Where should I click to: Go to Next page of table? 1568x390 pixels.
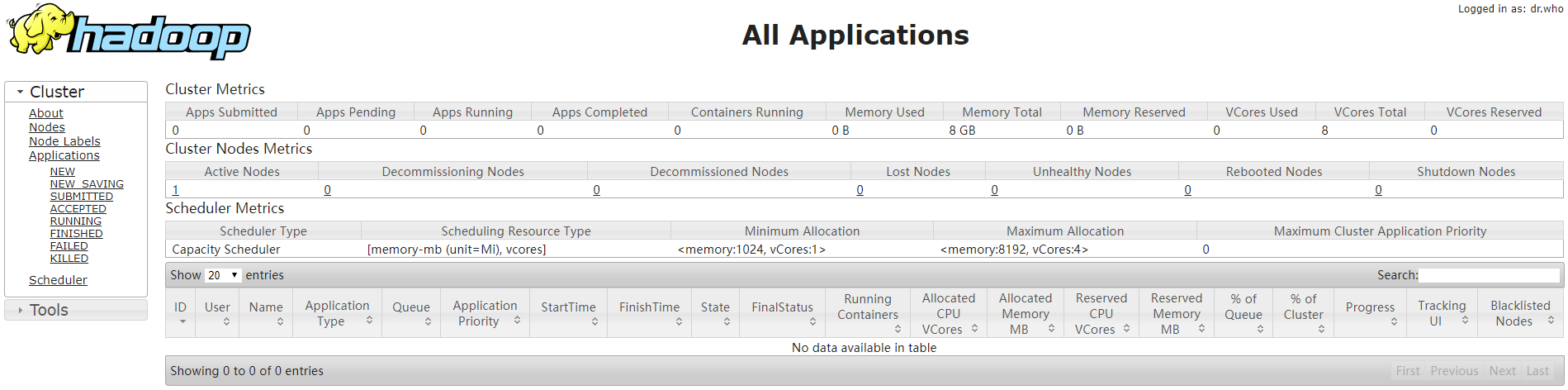tap(1502, 371)
